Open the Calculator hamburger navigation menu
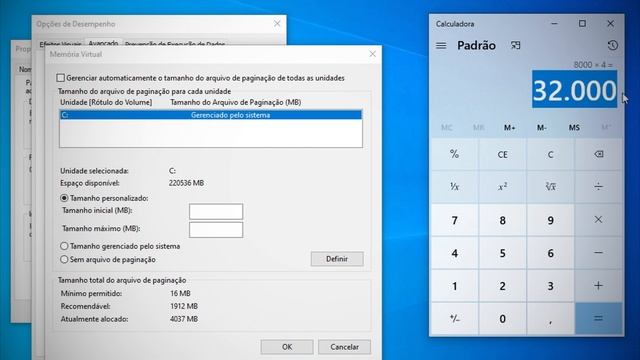Image resolution: width=640 pixels, height=360 pixels. pyautogui.click(x=441, y=45)
